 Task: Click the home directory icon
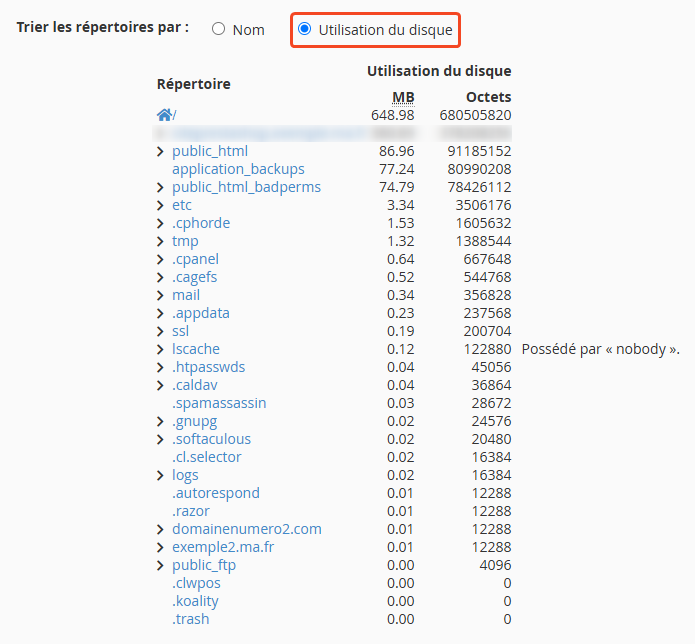click(164, 115)
